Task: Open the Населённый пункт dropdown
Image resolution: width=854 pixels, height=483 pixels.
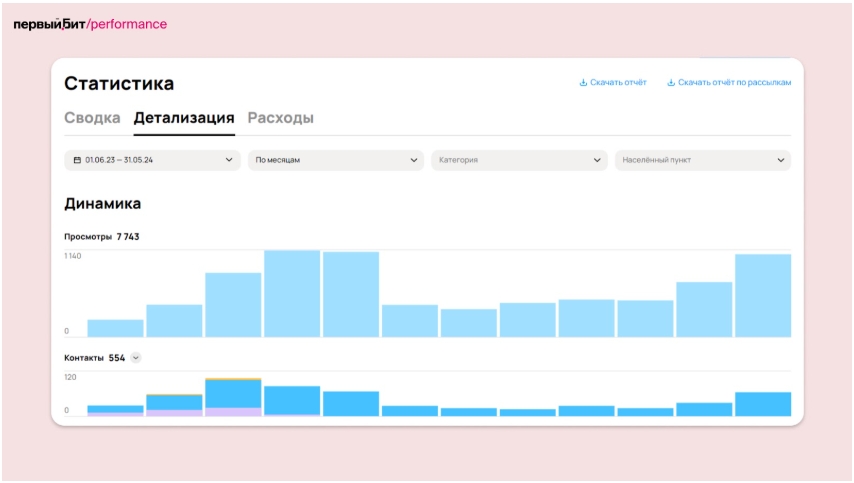Action: pyautogui.click(x=702, y=160)
